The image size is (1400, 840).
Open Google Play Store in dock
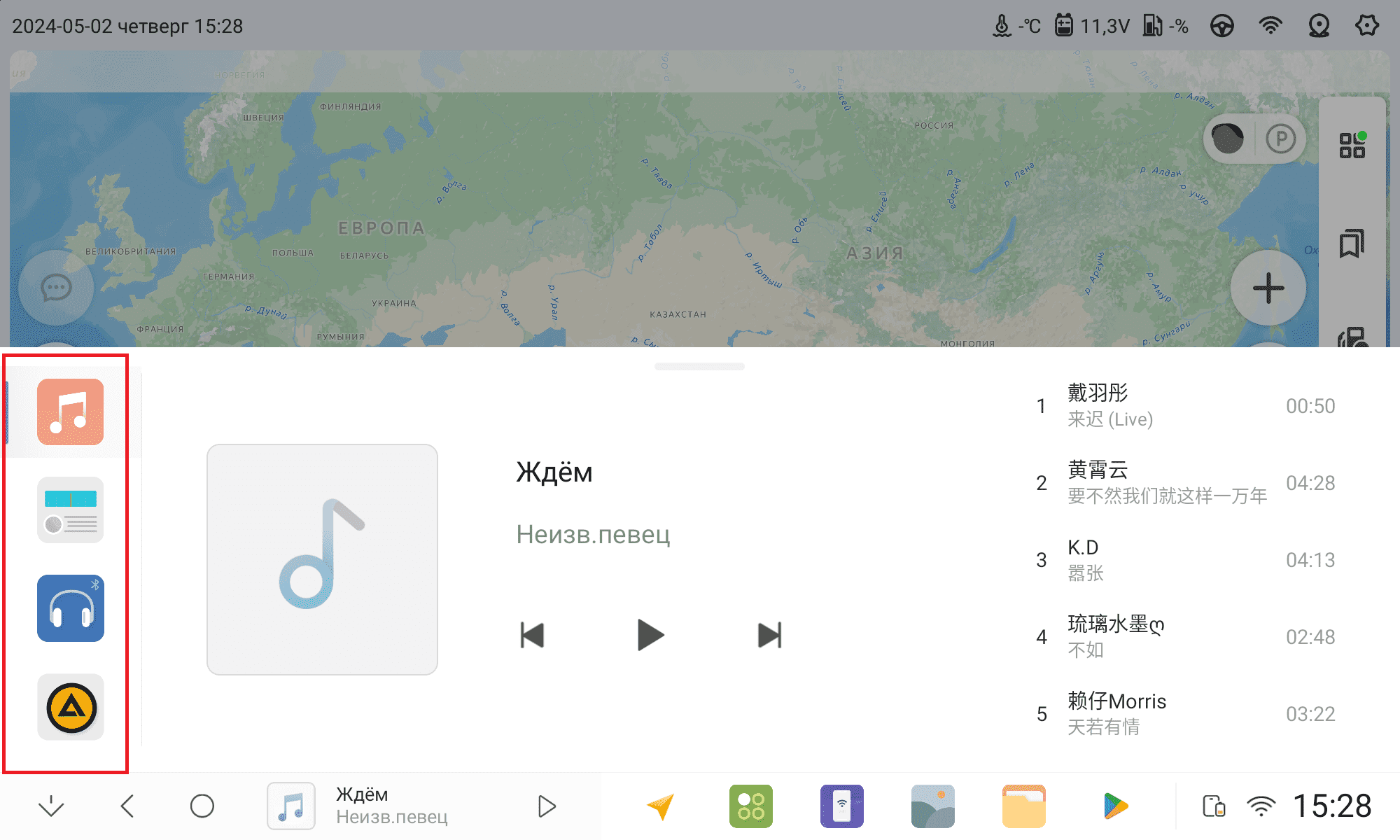1115,806
